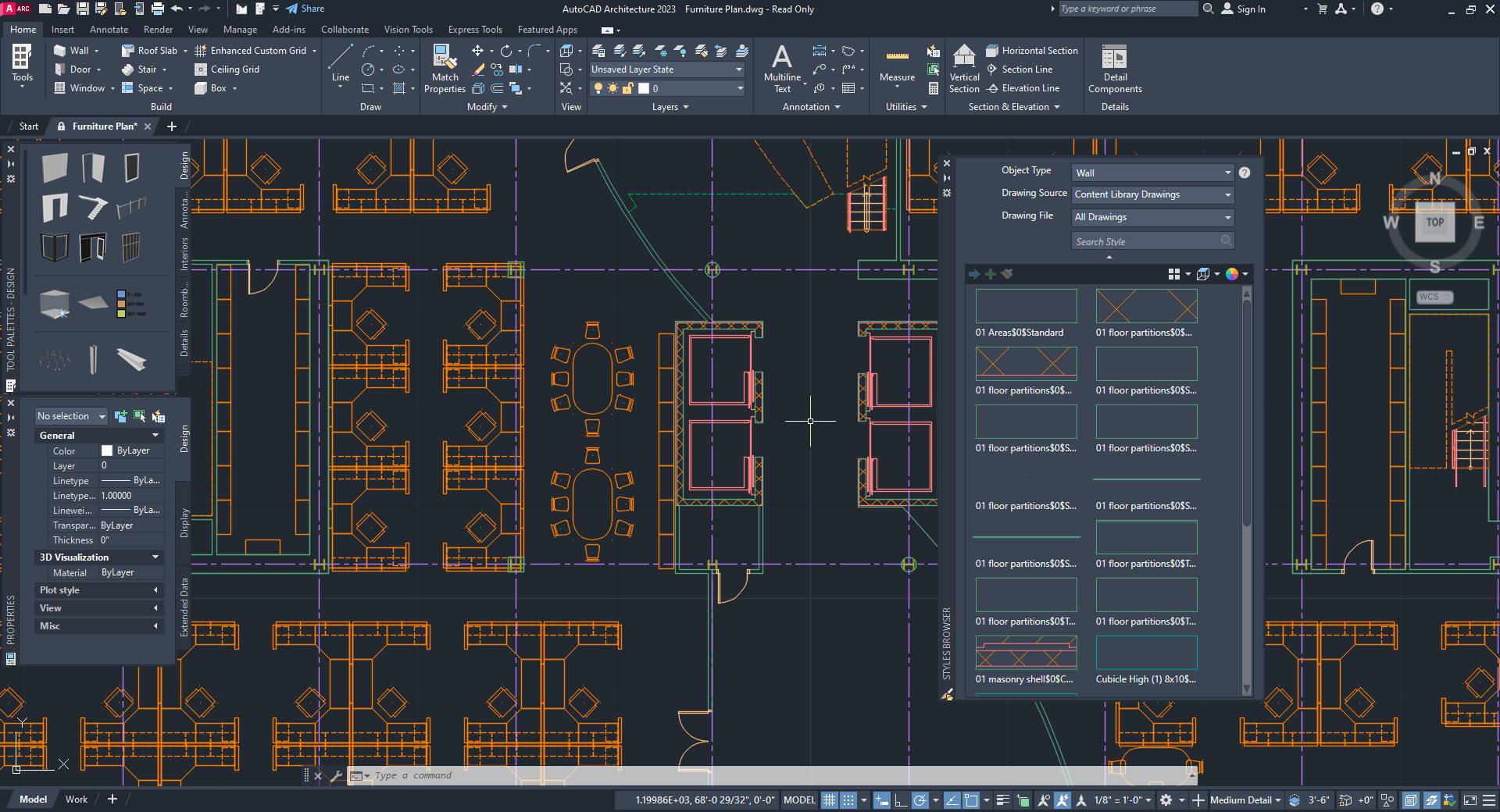This screenshot has width=1500, height=812.
Task: Click the Elevation Line tool
Action: click(1023, 88)
